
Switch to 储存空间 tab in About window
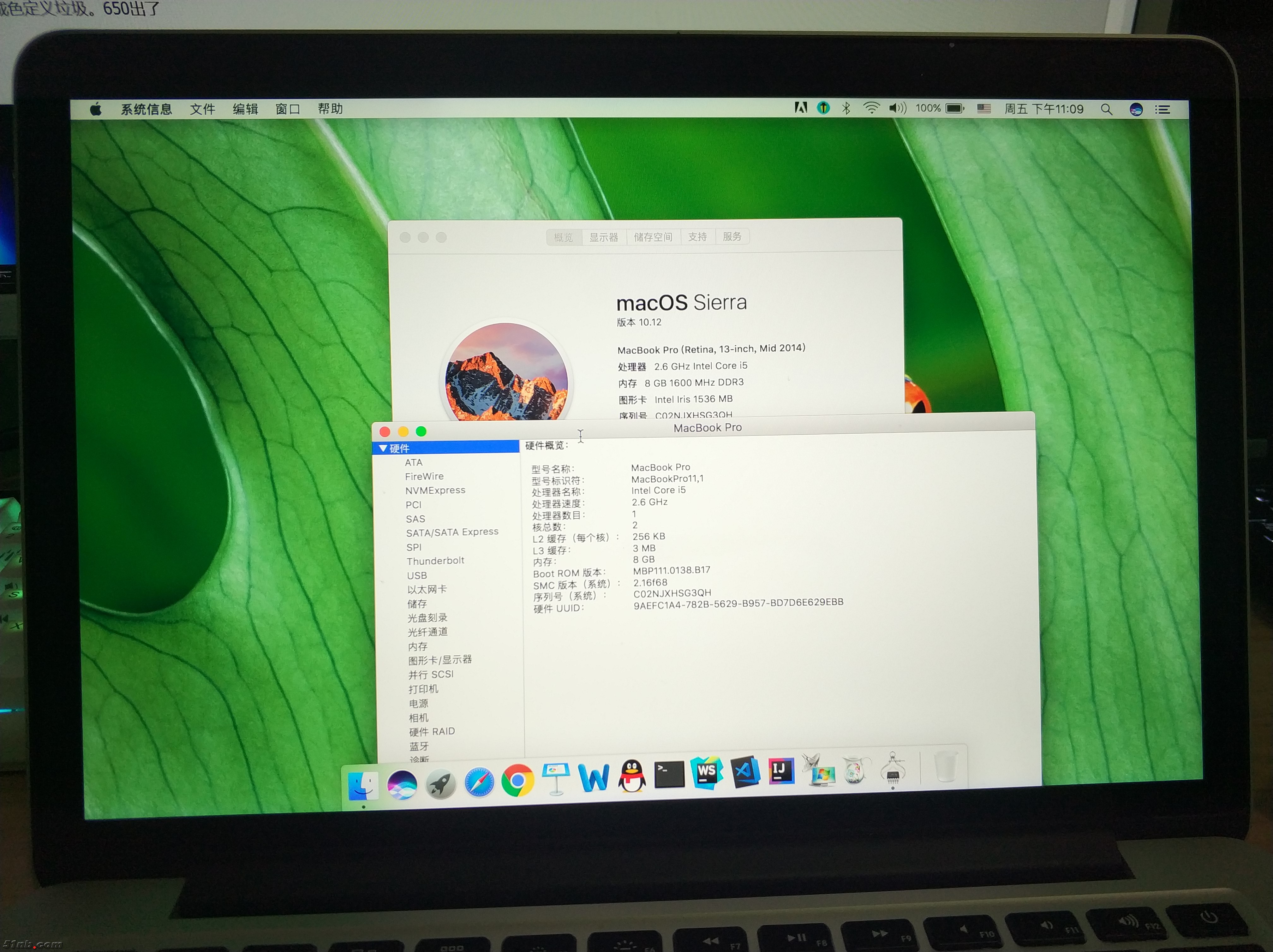(x=653, y=237)
